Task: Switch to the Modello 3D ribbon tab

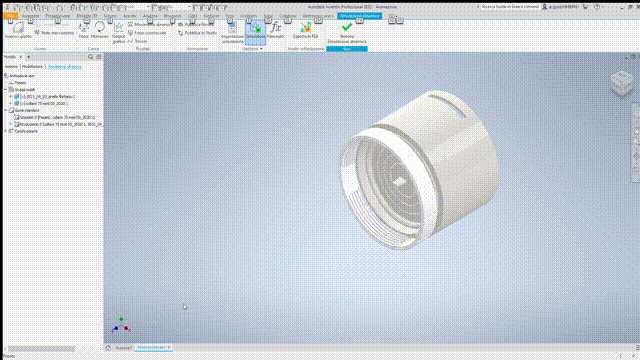Action: (87, 16)
